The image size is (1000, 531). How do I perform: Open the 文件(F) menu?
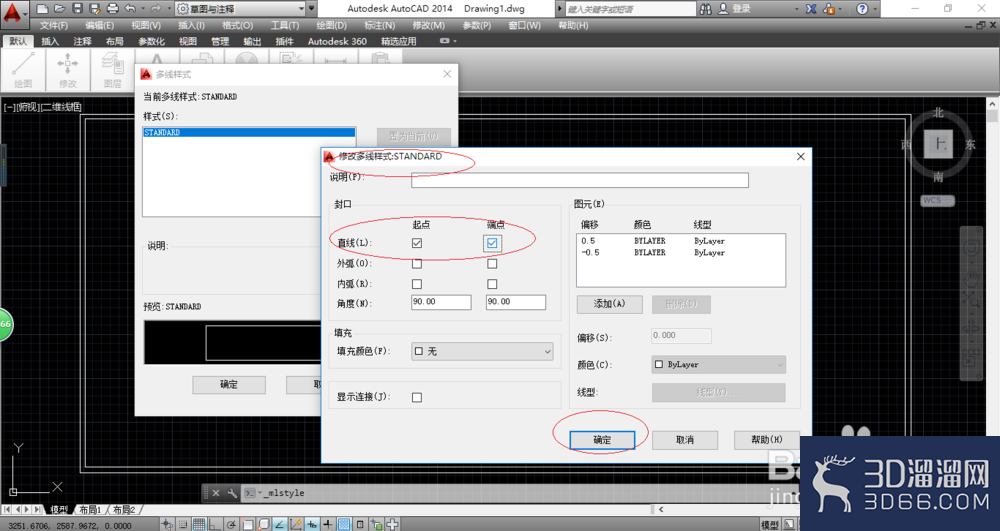[x=54, y=25]
